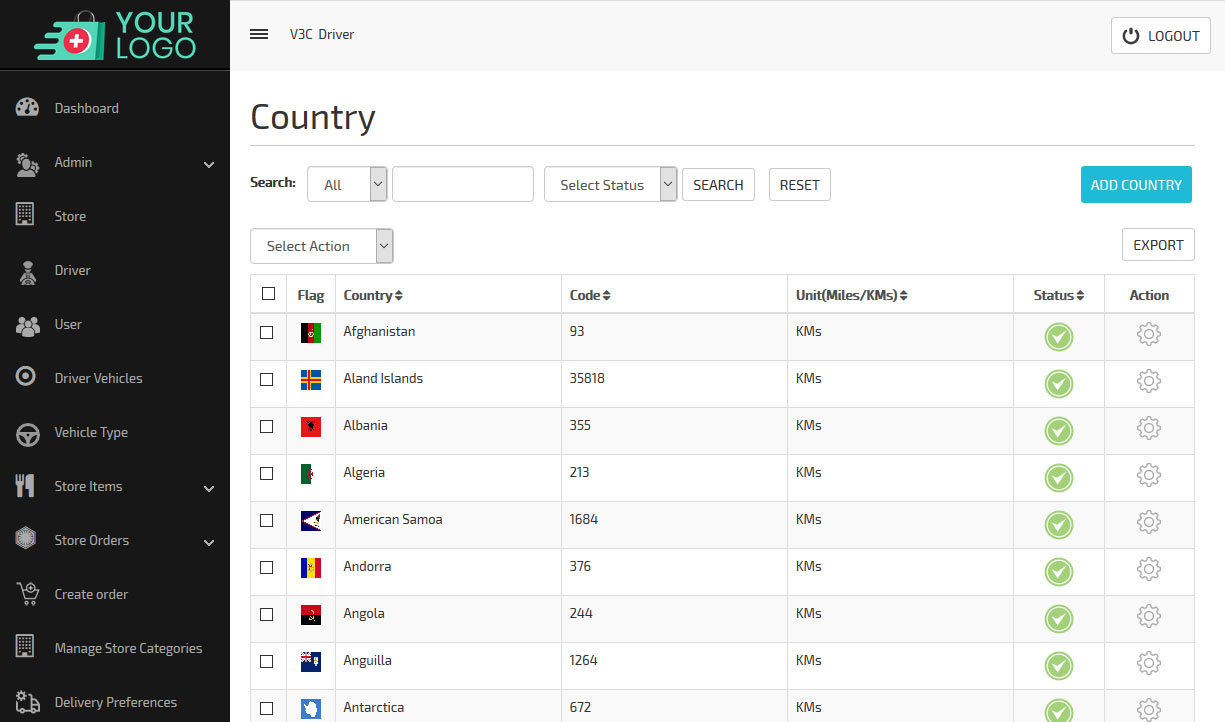Expand the Store Items submenu chevron
1225x722 pixels.
coord(209,488)
